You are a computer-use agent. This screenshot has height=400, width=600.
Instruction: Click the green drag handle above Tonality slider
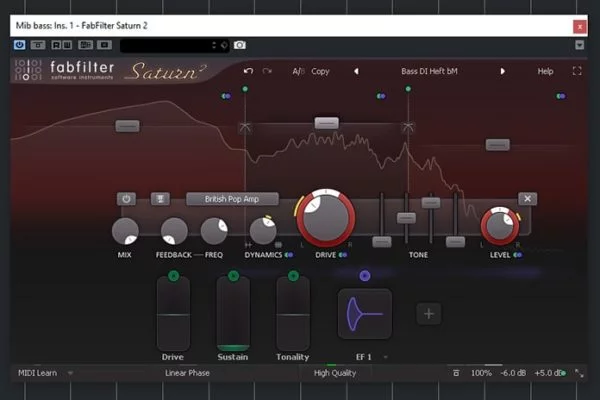[293, 276]
